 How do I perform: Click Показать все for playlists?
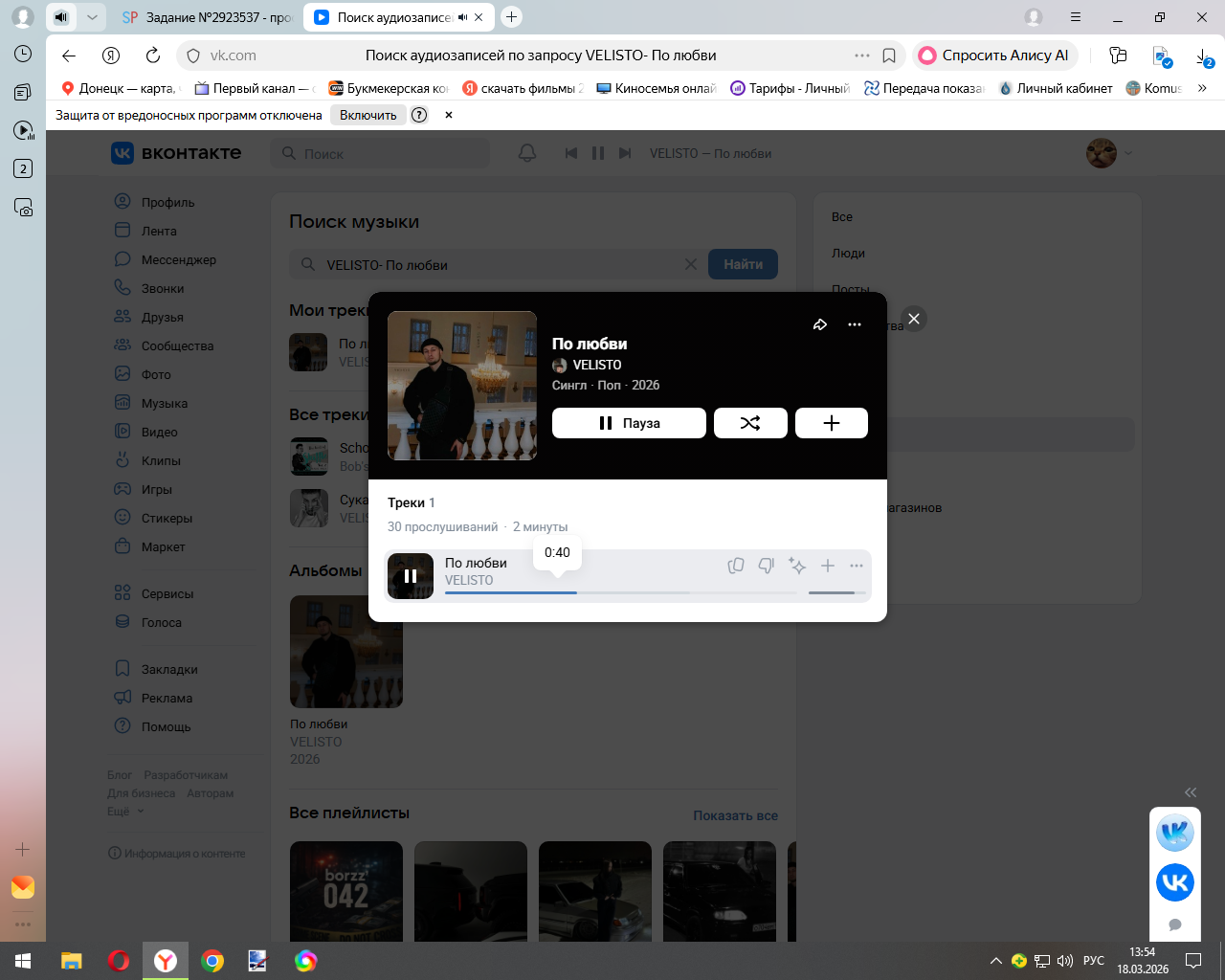click(x=735, y=815)
